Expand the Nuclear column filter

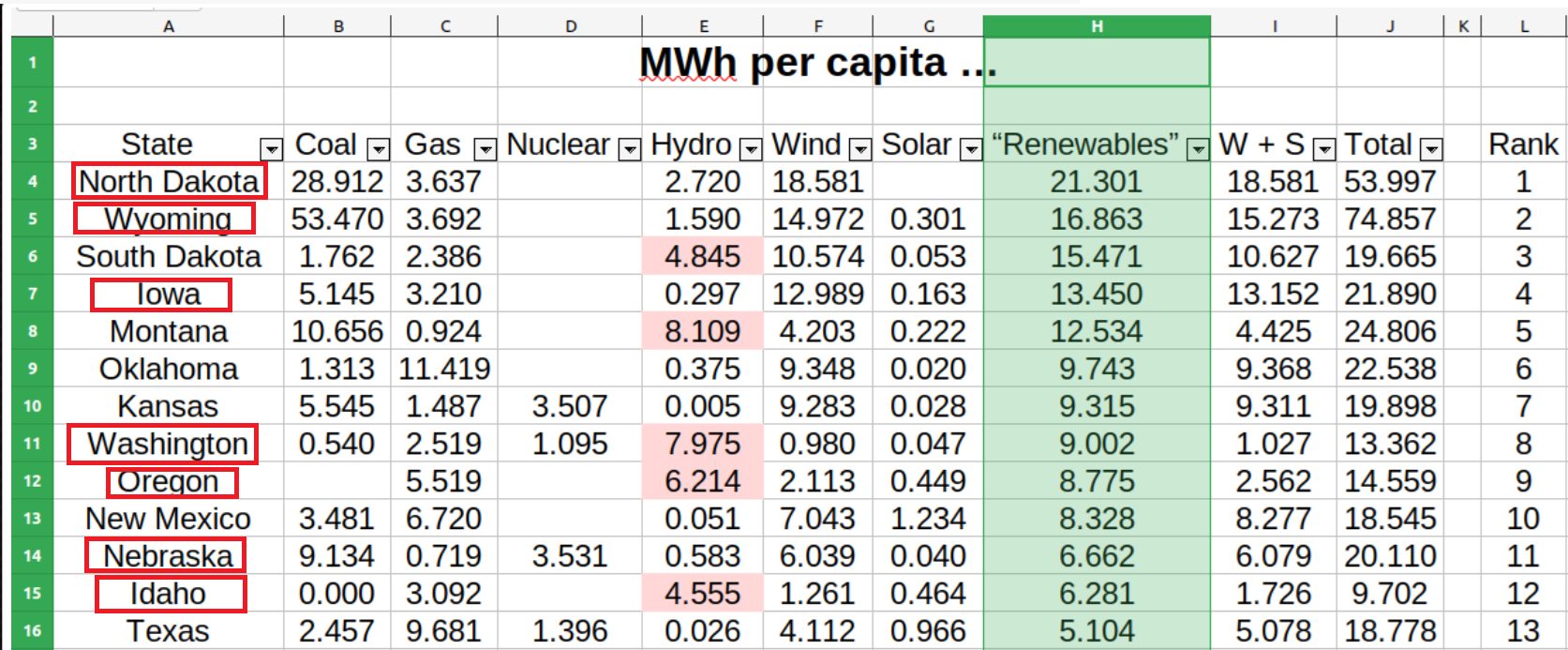pyautogui.click(x=630, y=148)
